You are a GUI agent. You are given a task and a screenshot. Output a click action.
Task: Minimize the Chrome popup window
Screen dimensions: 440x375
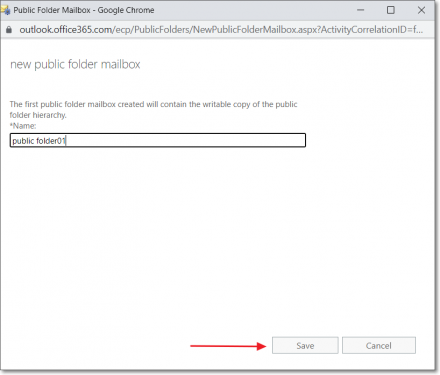pos(360,10)
